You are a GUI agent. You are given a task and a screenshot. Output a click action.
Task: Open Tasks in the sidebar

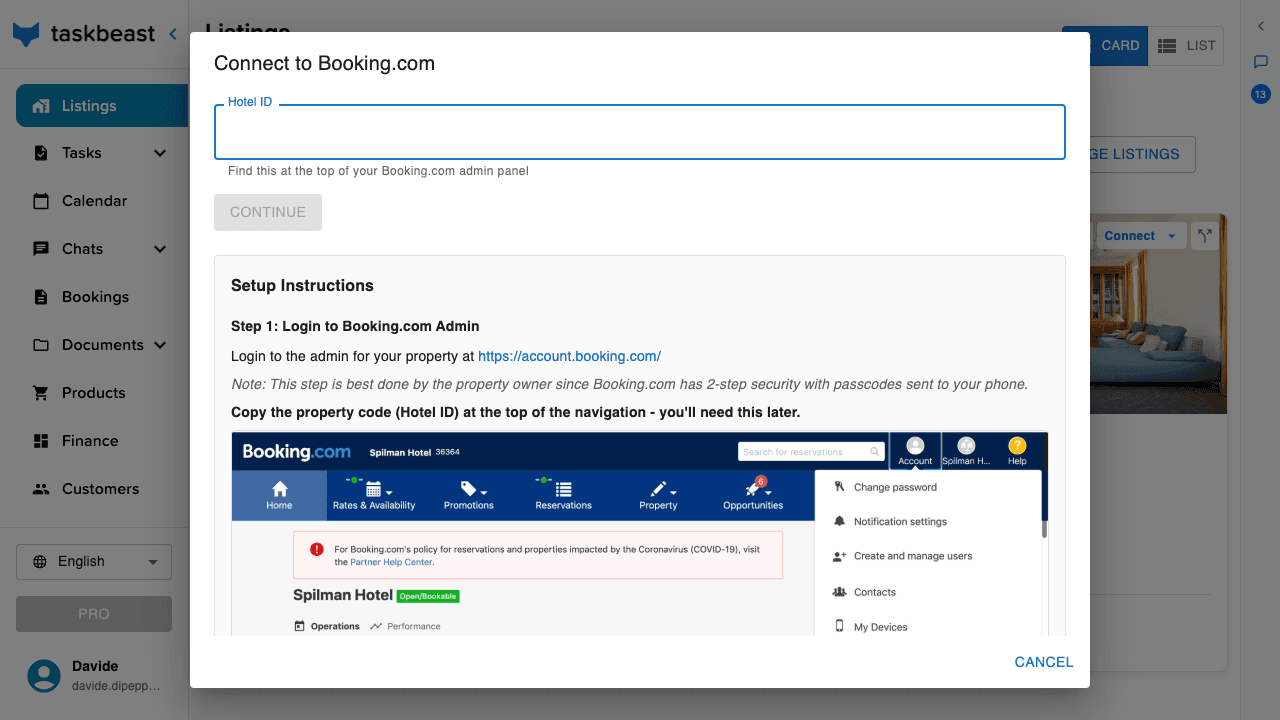81,153
